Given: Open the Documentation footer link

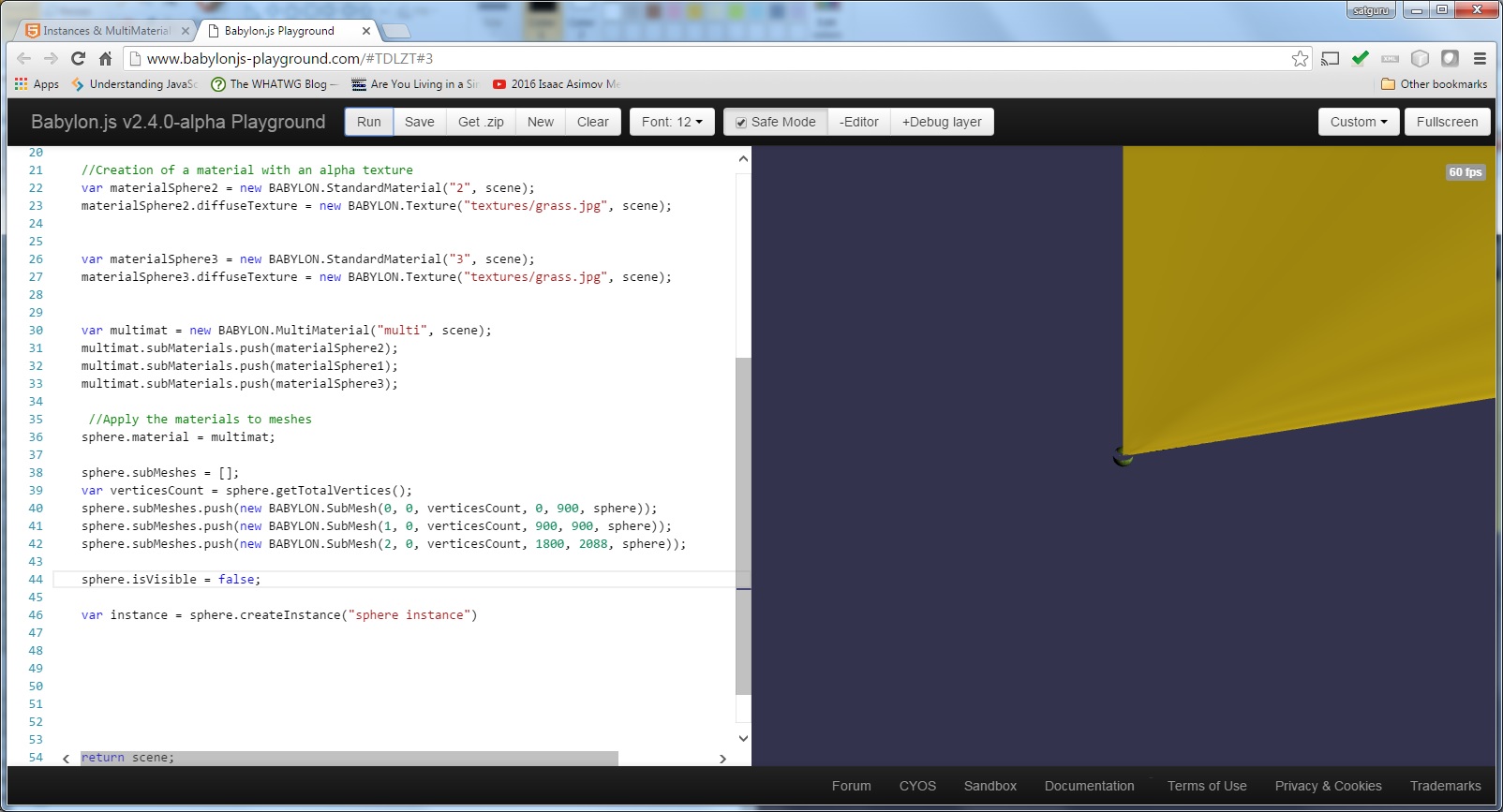Looking at the screenshot, I should pos(1090,786).
